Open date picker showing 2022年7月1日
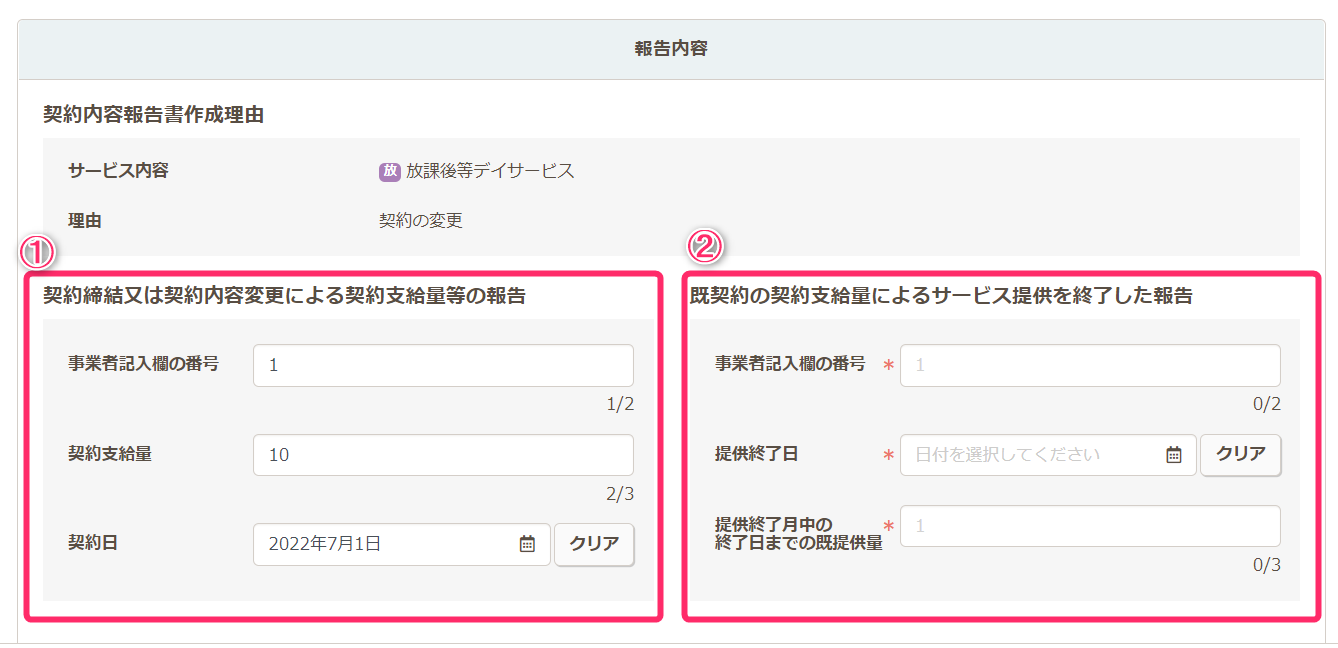 pyautogui.click(x=390, y=544)
